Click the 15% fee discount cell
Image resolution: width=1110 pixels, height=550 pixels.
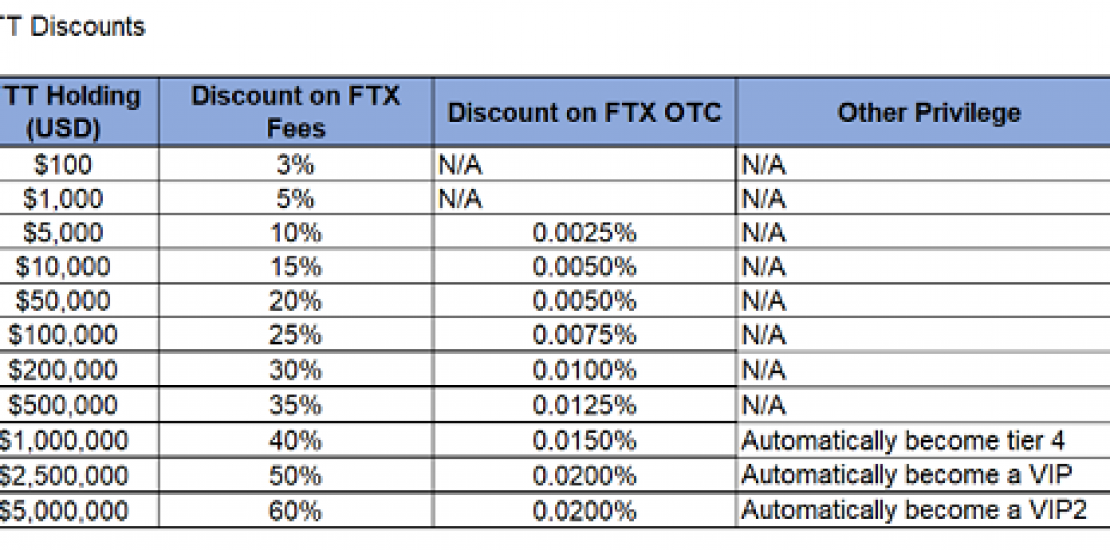click(x=295, y=267)
